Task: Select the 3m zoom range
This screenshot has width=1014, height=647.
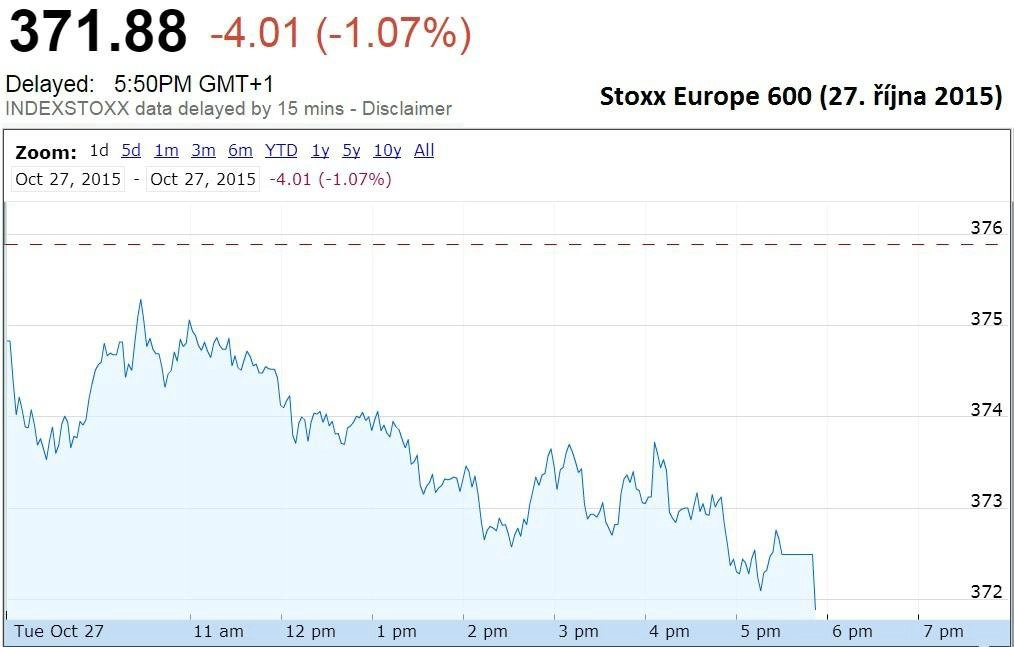Action: click(203, 150)
